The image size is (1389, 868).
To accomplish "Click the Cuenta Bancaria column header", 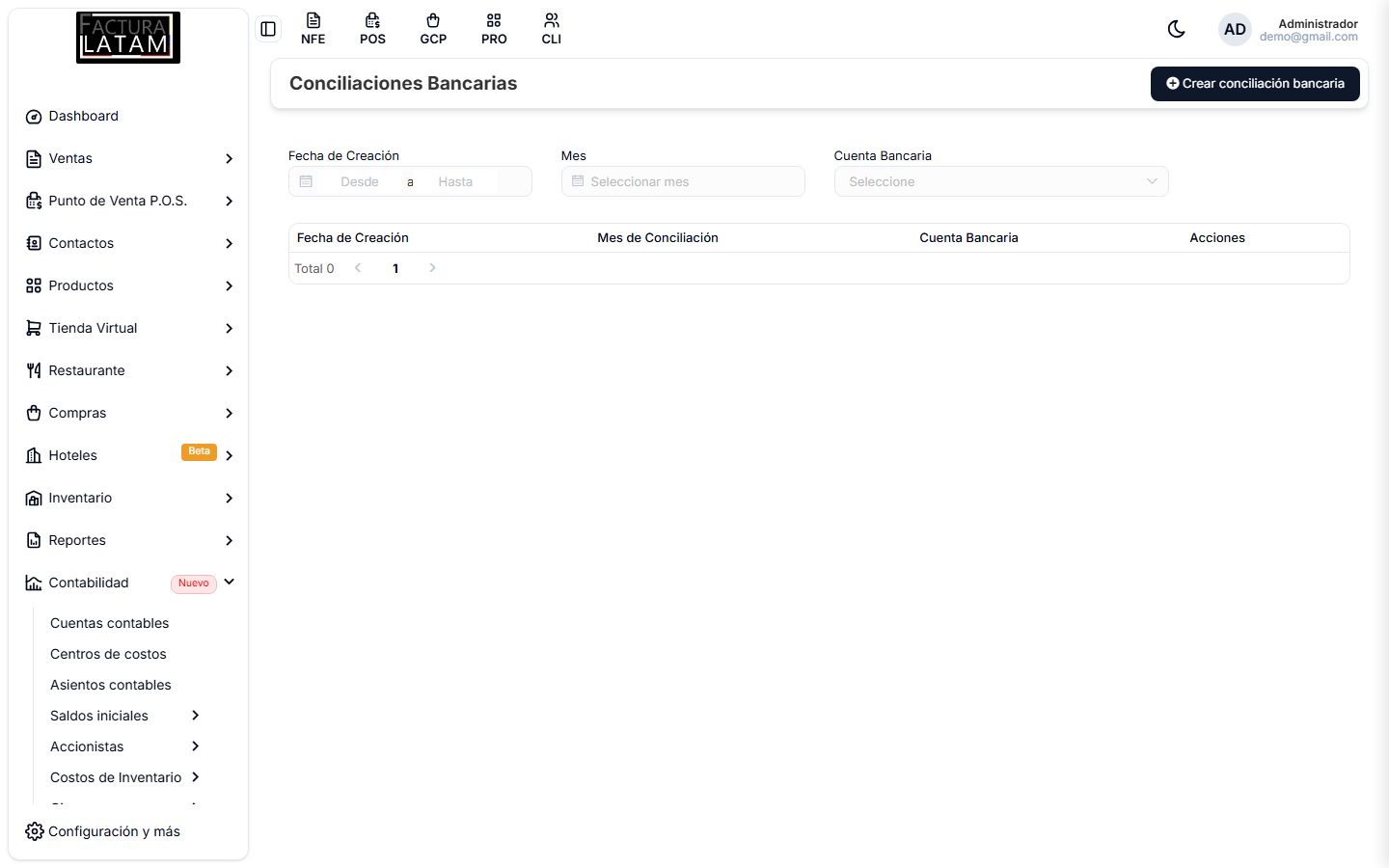I will coord(968,238).
